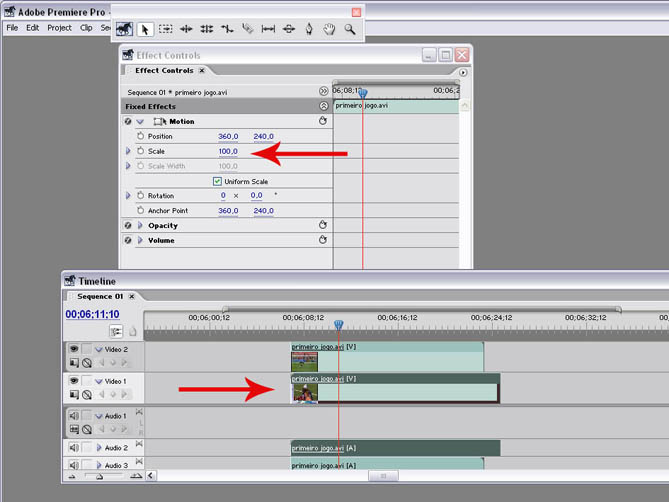The height and width of the screenshot is (502, 669).
Task: Click the timeline timecode 00;06;11;10
Action: point(93,314)
